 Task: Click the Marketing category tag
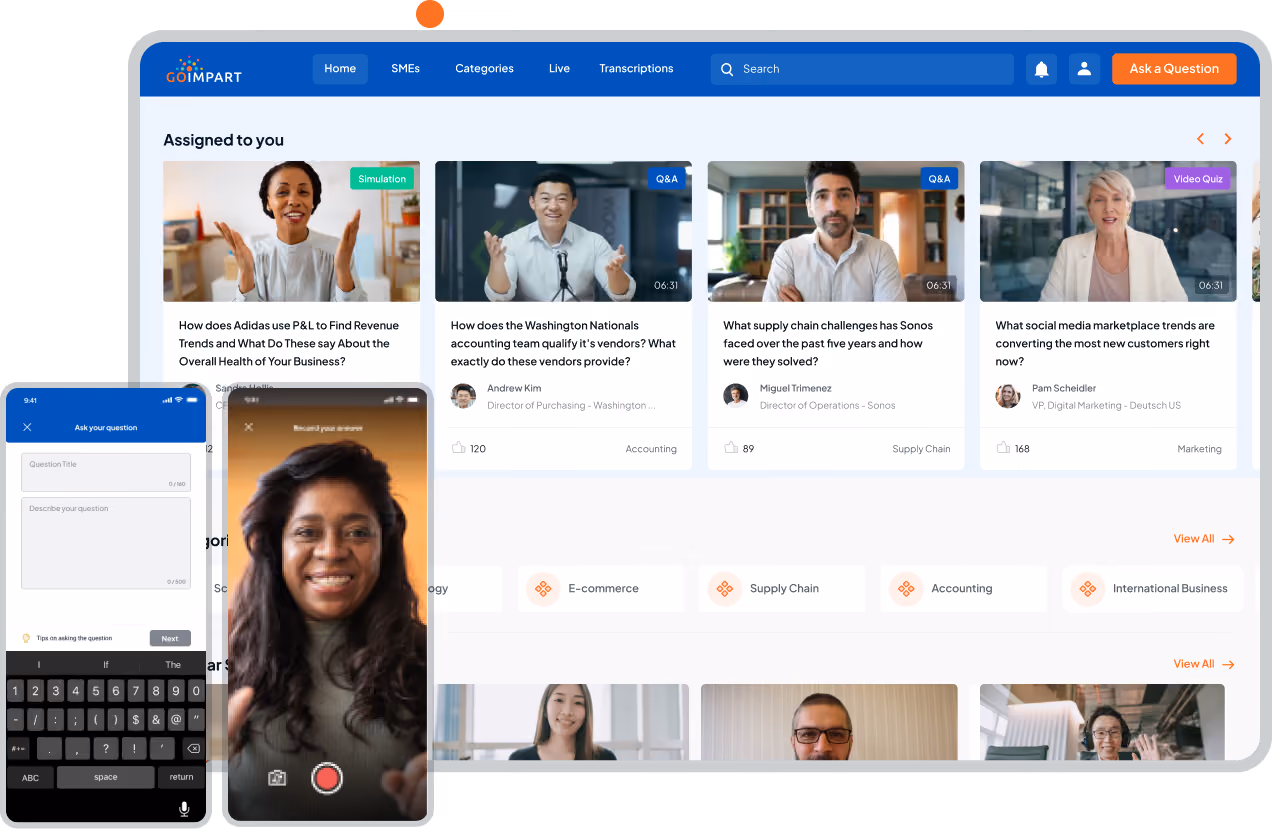1199,449
